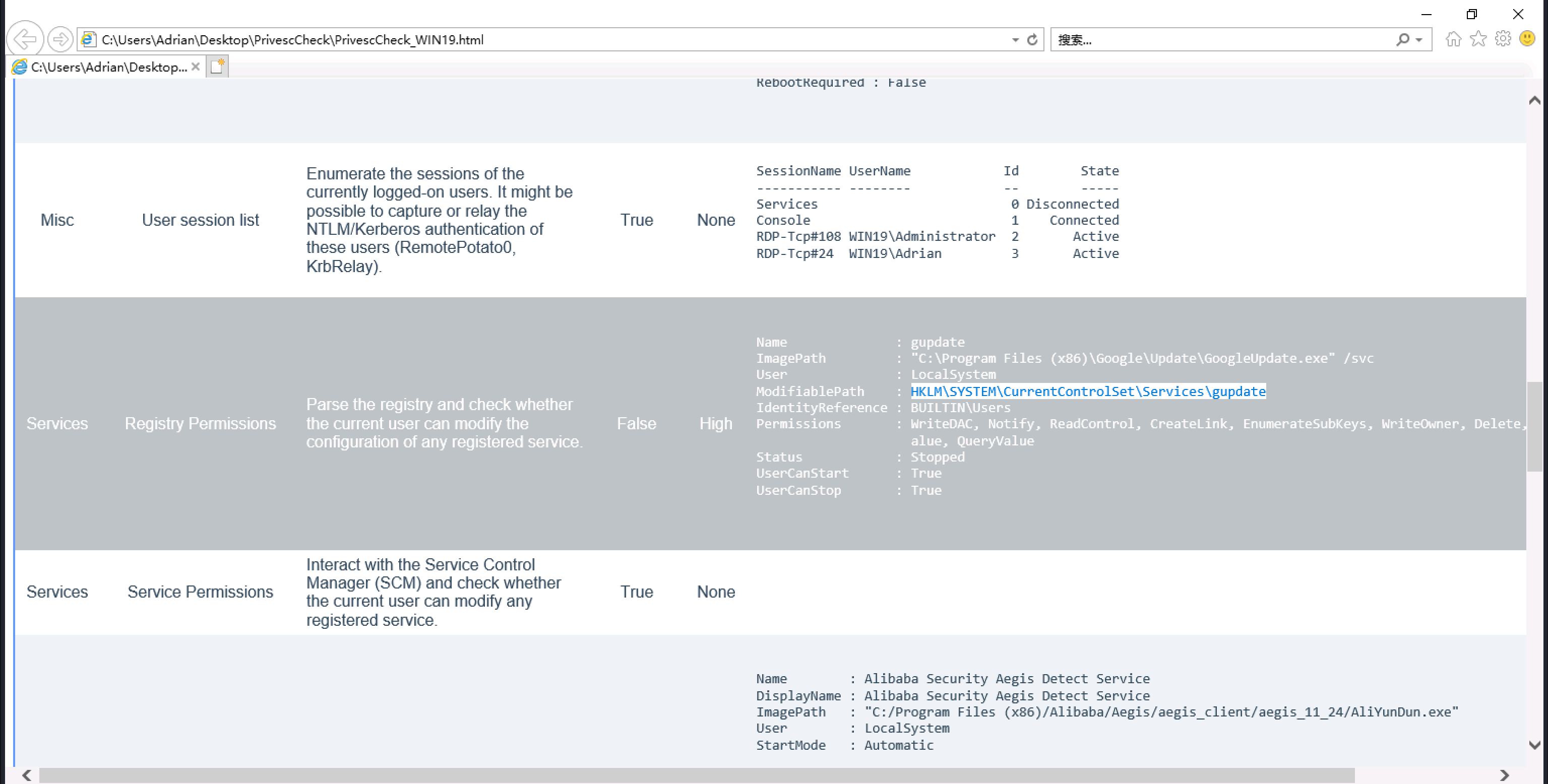Click the 'Automatic' StartMode value

[x=898, y=745]
